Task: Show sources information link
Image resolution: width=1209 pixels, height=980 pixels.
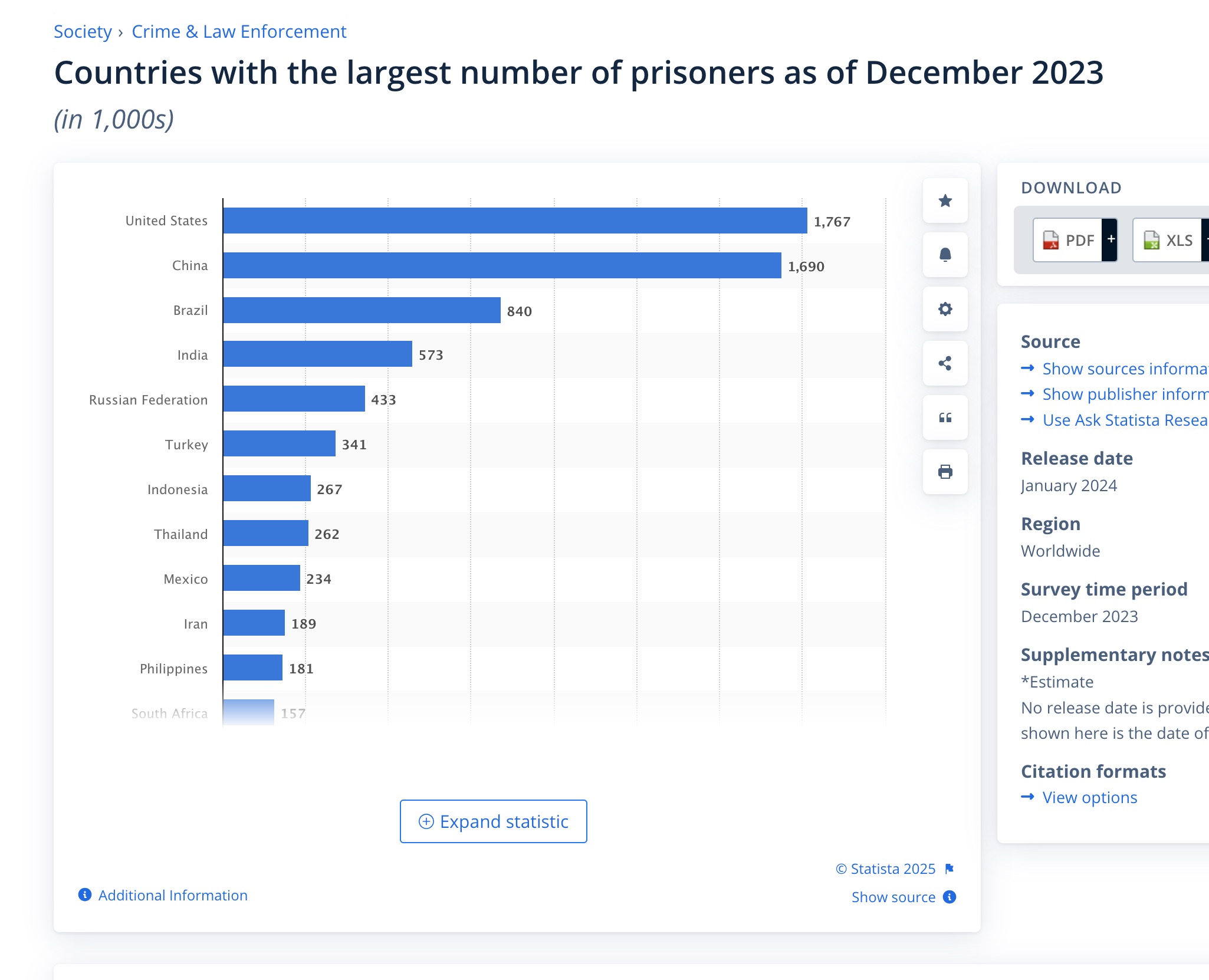Action: coord(1124,369)
